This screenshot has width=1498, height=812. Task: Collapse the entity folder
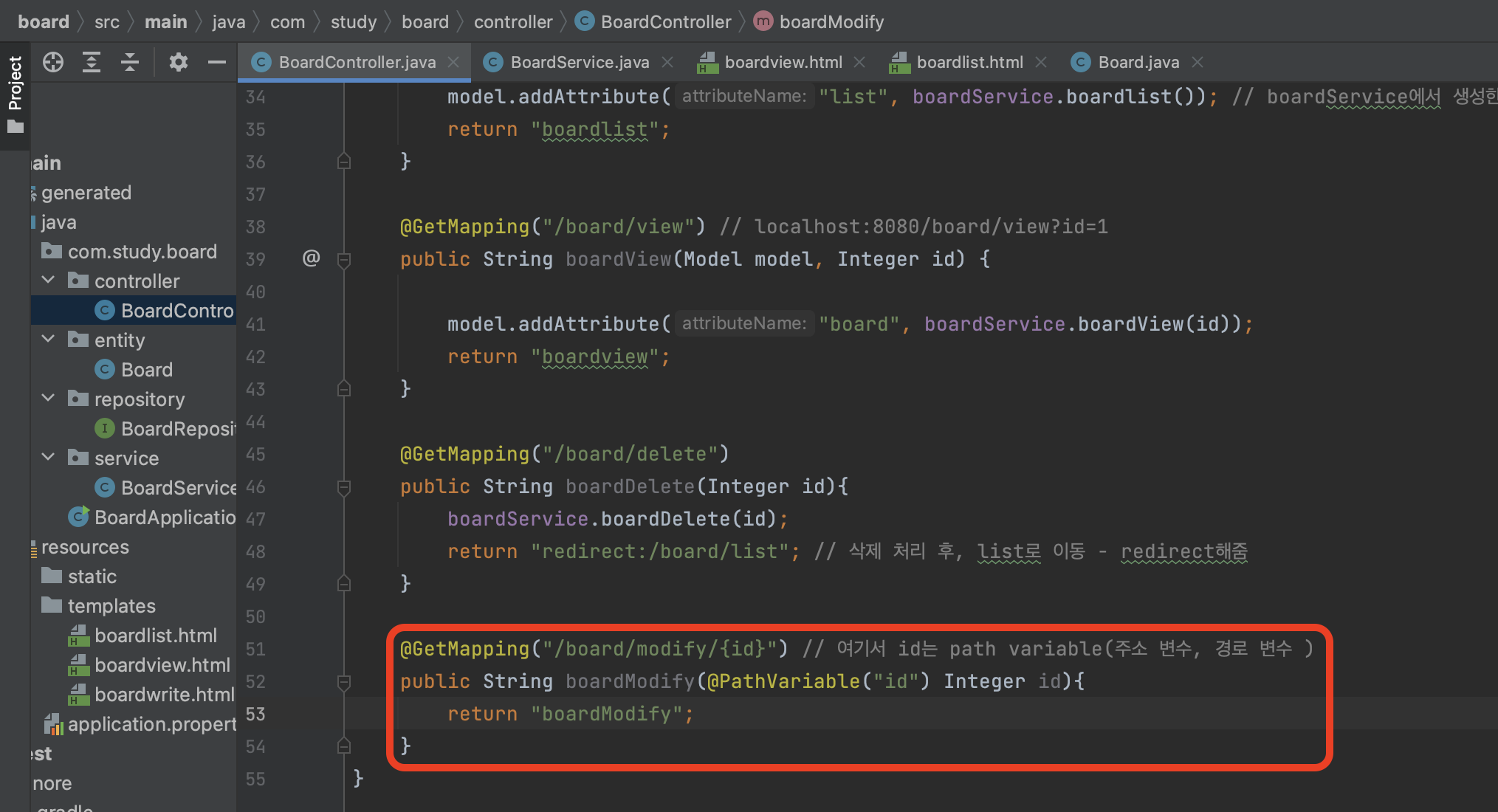point(49,340)
